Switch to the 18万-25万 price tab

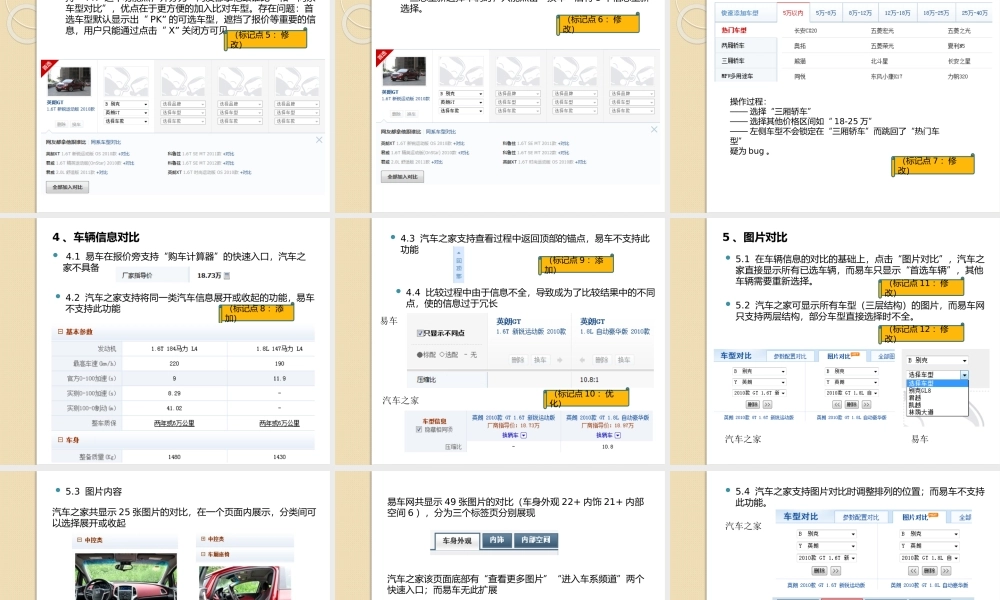point(937,13)
